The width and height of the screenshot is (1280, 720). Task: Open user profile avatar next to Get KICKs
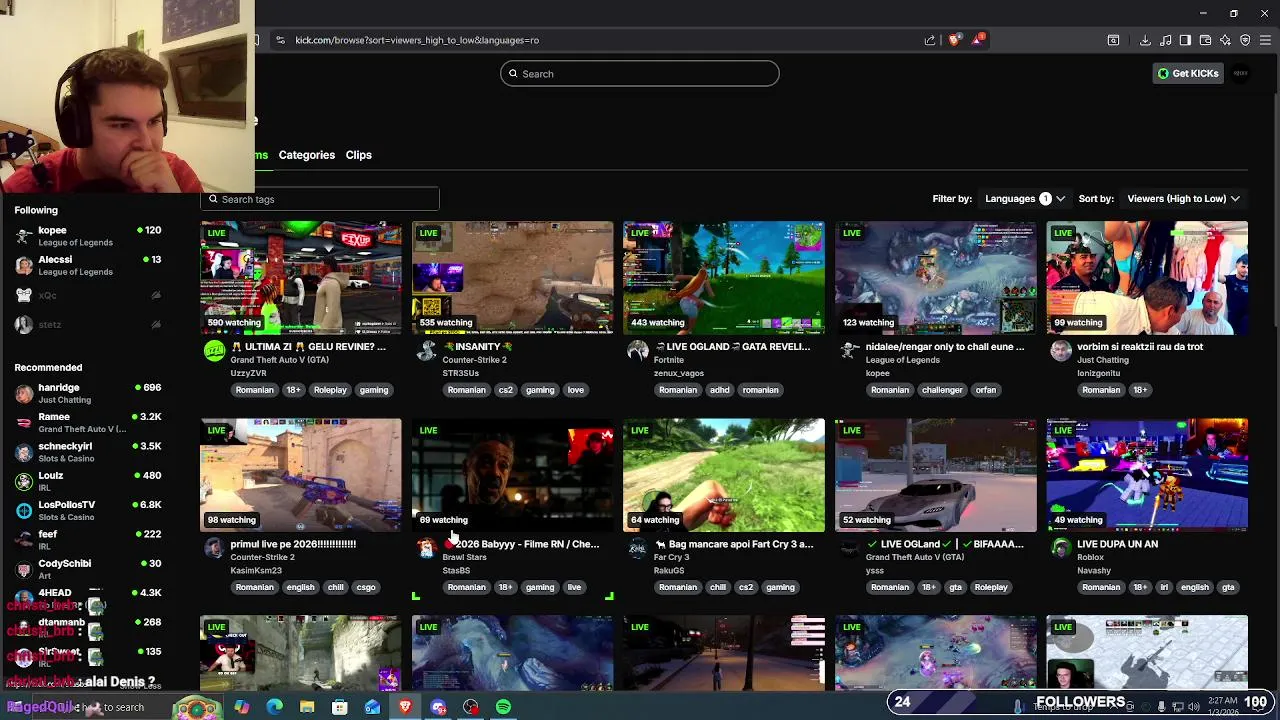1241,73
